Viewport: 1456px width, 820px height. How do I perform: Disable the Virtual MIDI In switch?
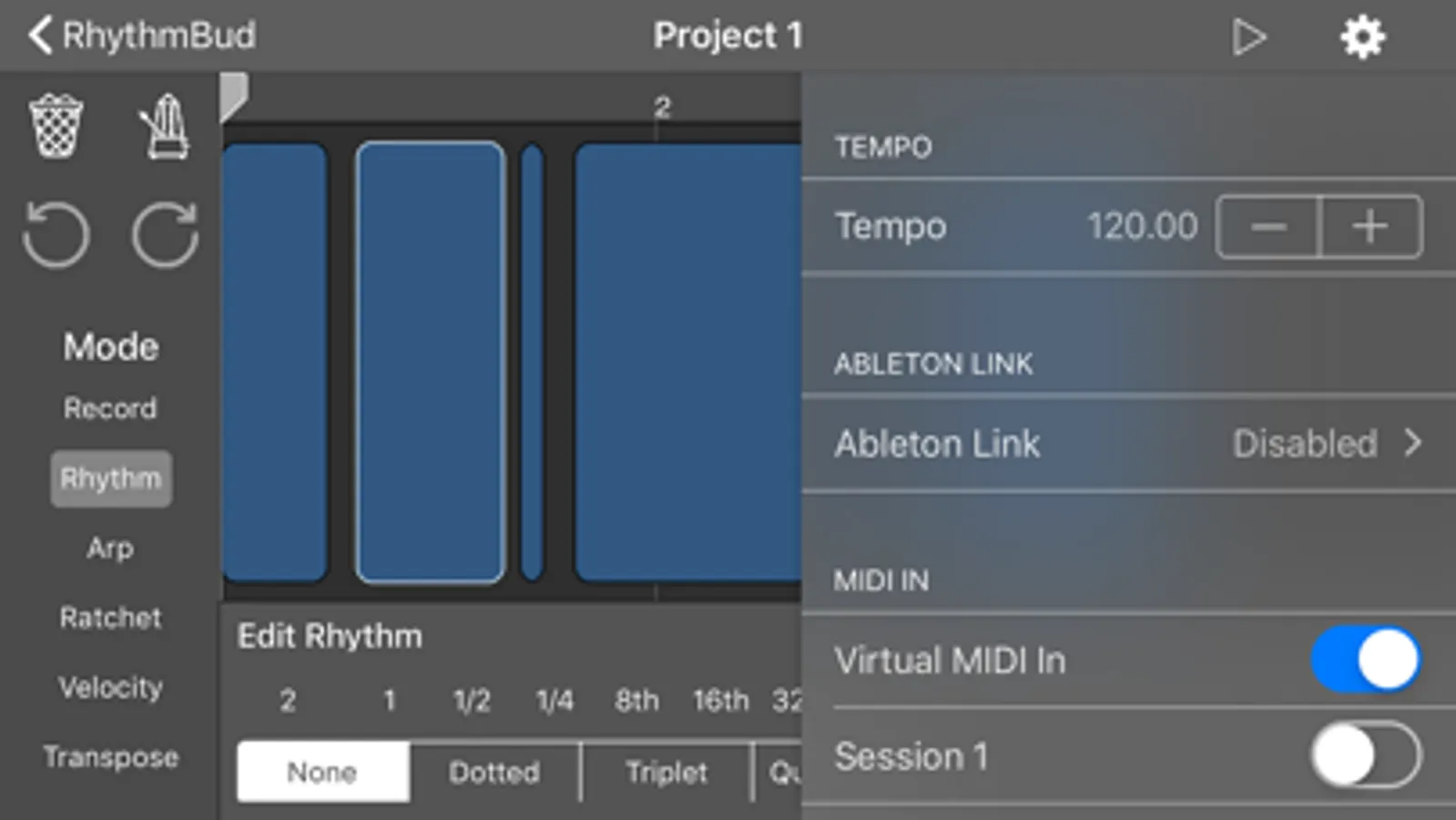click(x=1365, y=659)
